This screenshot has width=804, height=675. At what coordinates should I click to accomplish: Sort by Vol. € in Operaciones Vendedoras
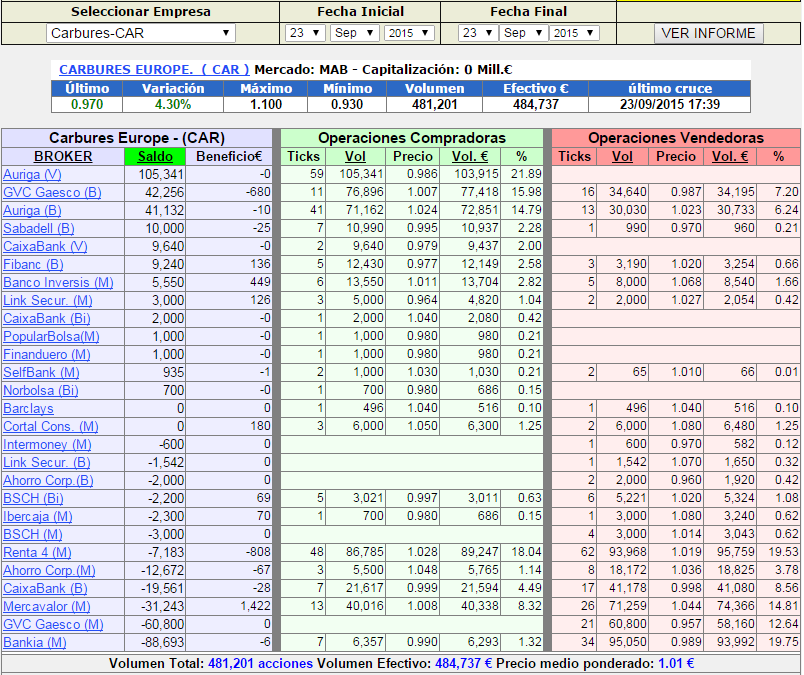tap(730, 156)
